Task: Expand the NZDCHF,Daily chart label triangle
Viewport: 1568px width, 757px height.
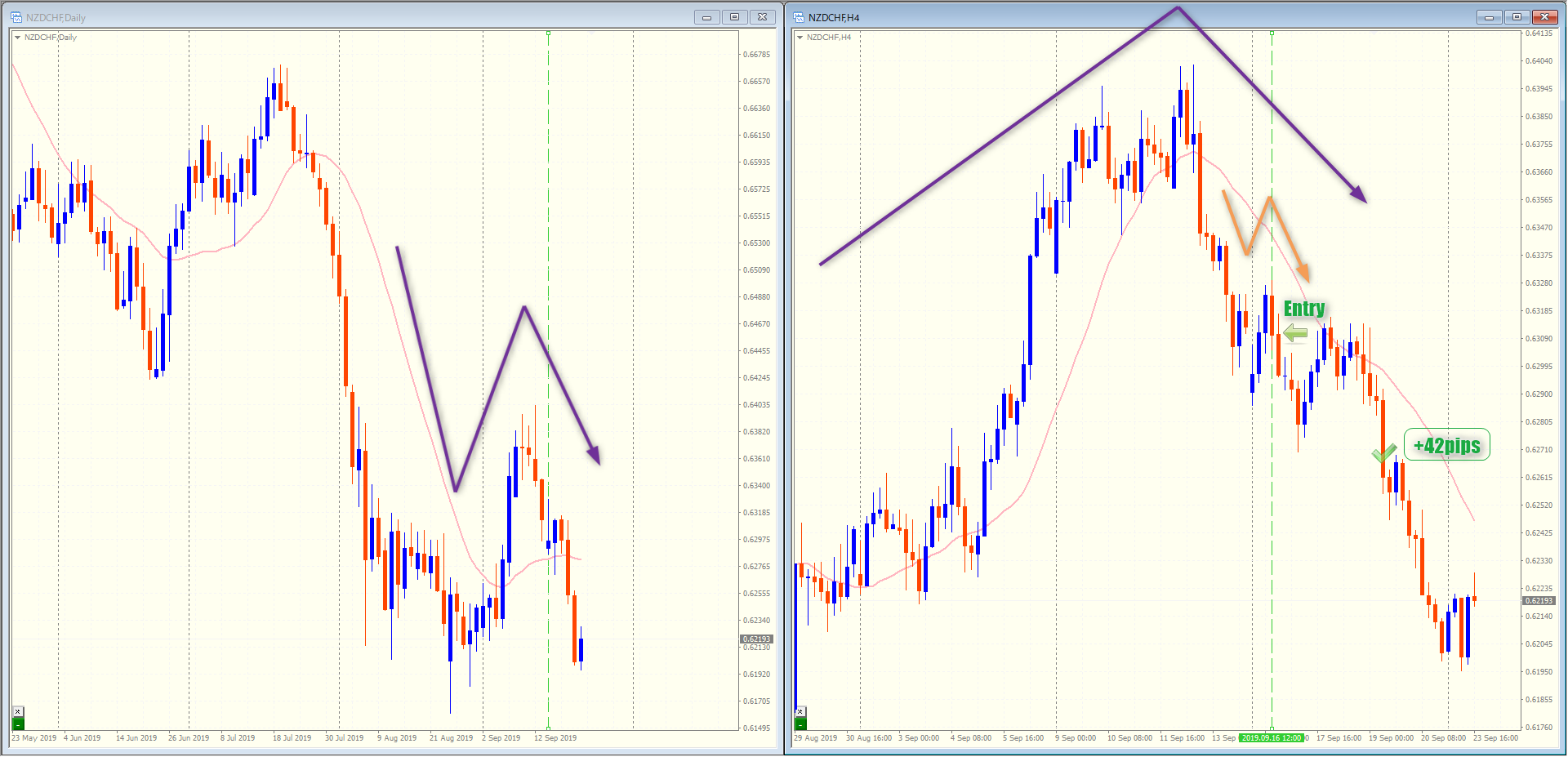Action: [x=17, y=38]
